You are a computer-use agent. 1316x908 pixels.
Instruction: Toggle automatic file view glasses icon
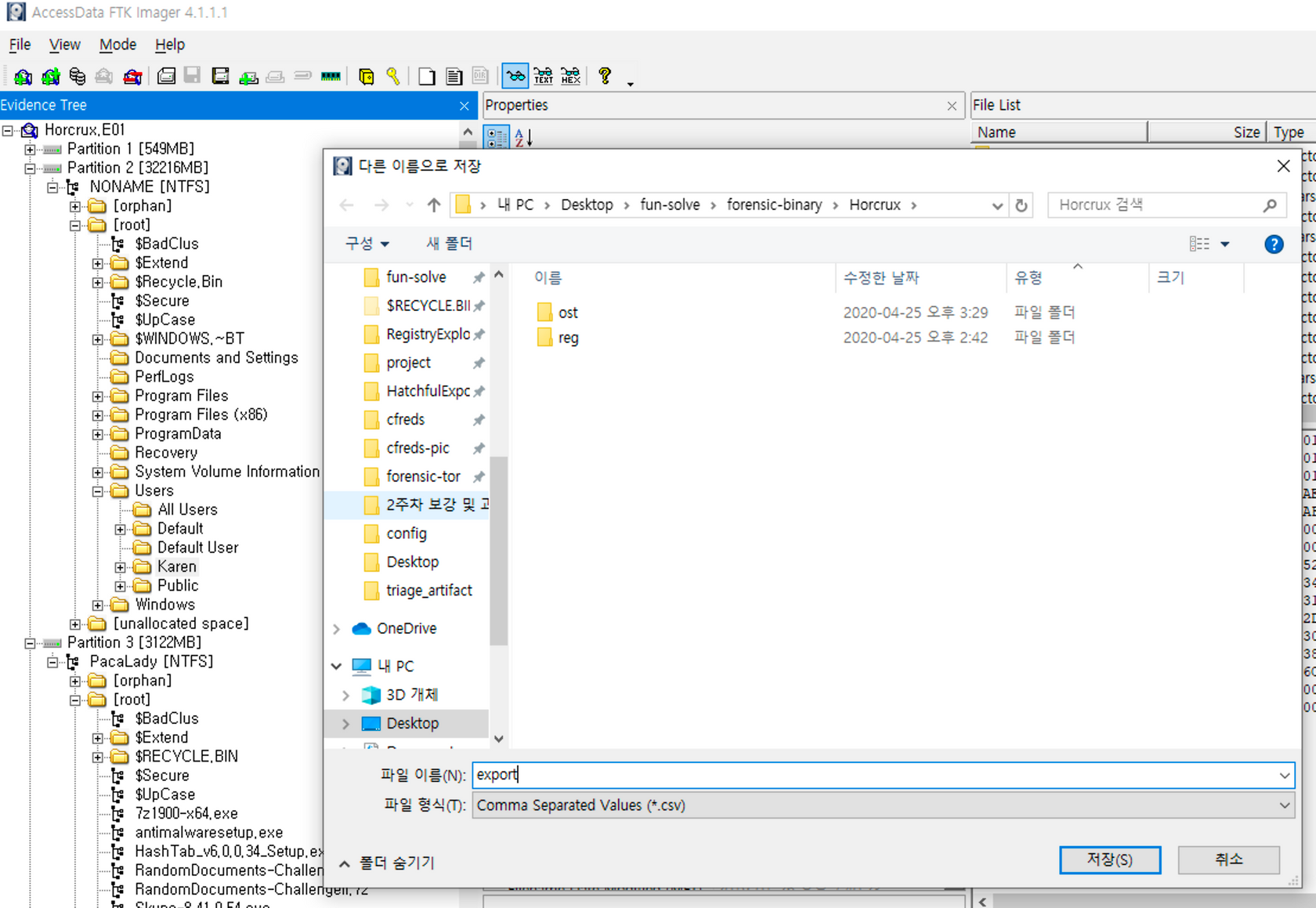coord(515,76)
